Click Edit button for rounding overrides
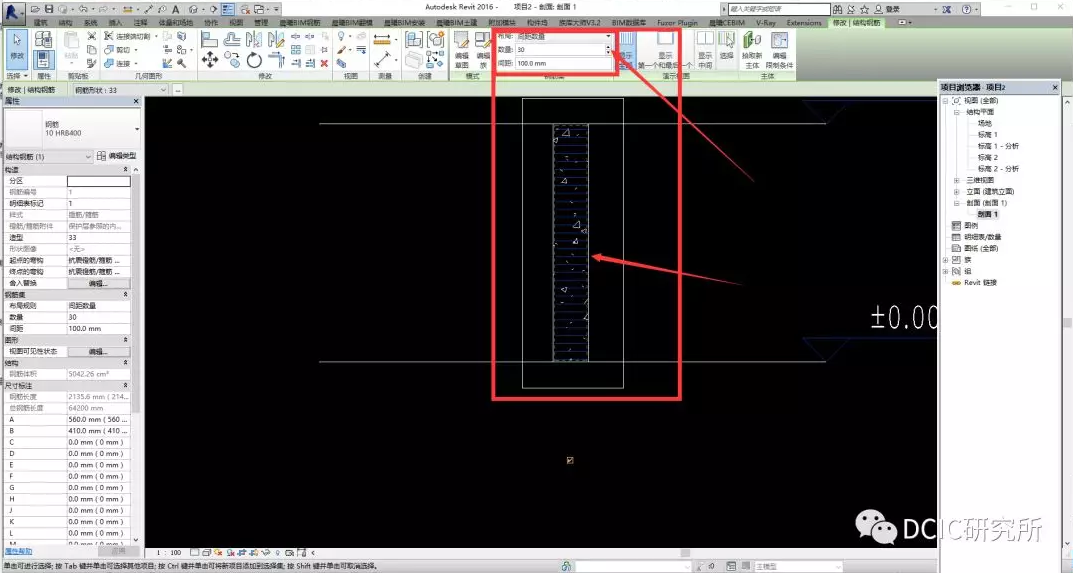The image size is (1073, 573). 98,283
